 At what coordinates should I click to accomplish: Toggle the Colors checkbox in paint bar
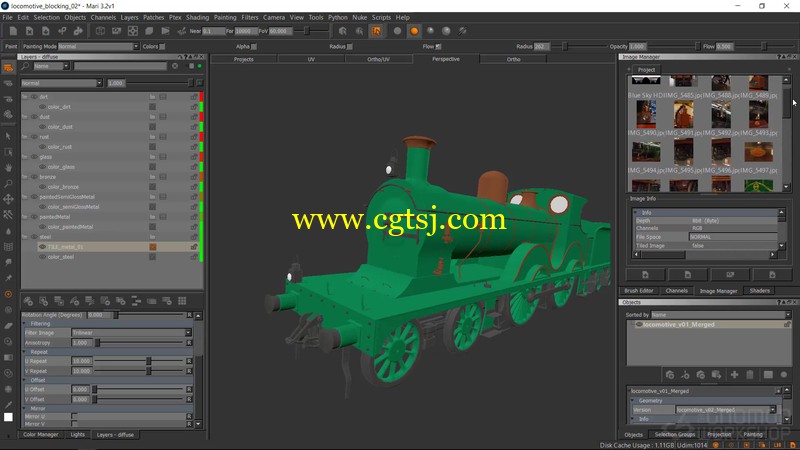point(162,46)
